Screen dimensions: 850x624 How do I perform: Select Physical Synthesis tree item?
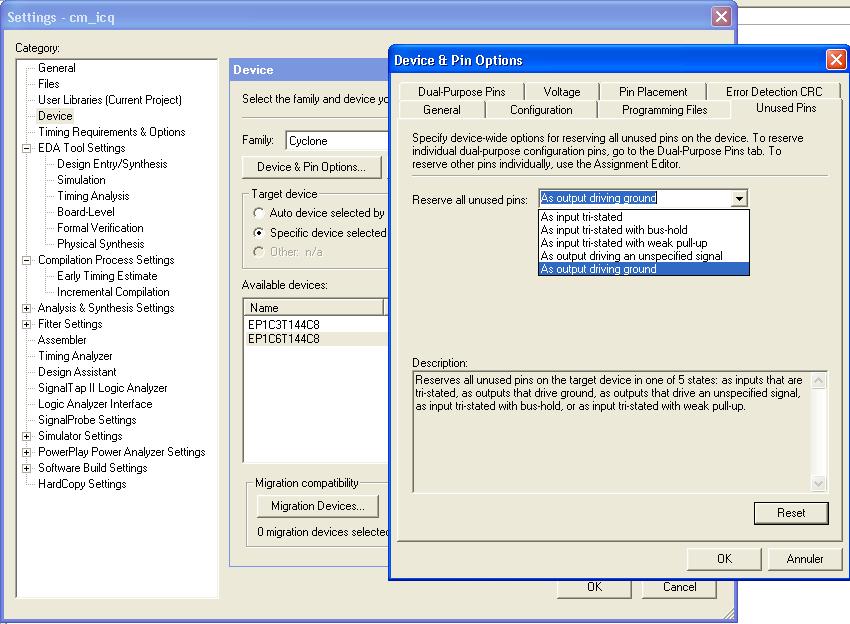[x=100, y=244]
